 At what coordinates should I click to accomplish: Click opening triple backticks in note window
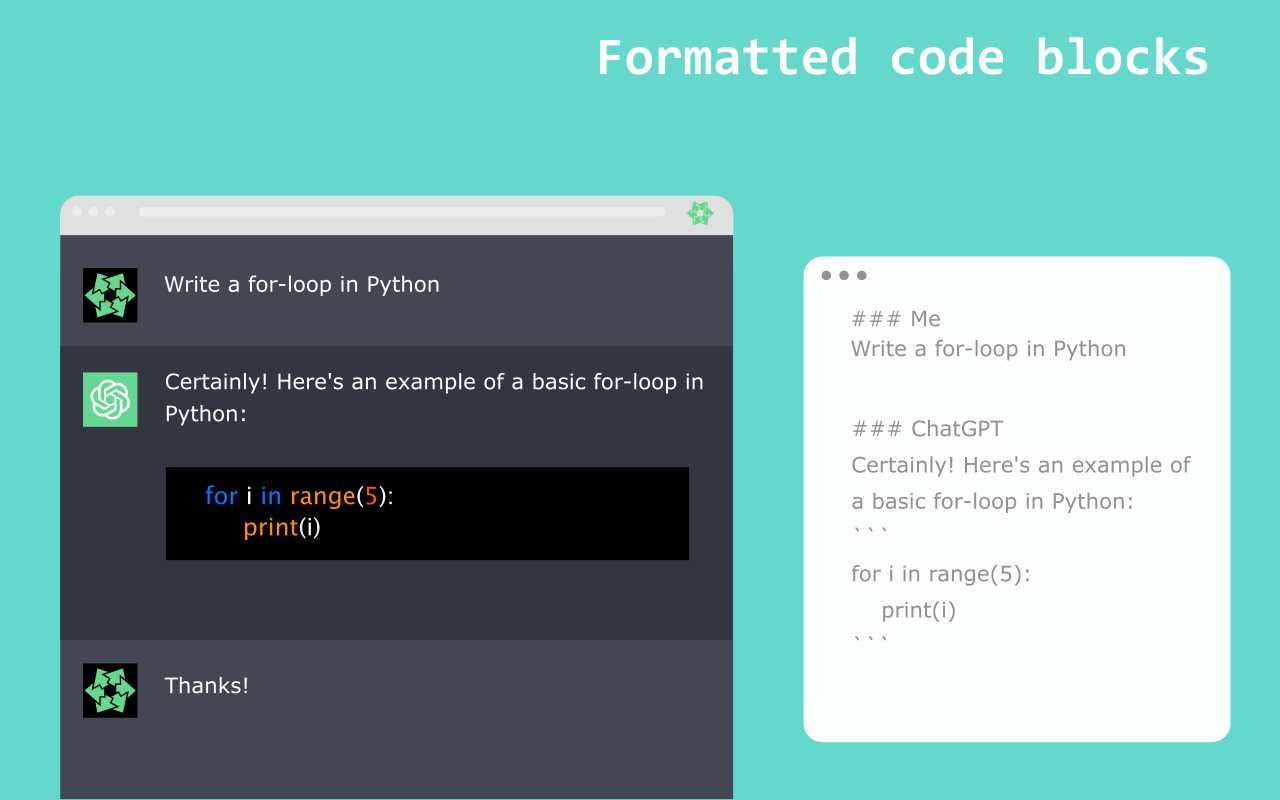coord(870,530)
